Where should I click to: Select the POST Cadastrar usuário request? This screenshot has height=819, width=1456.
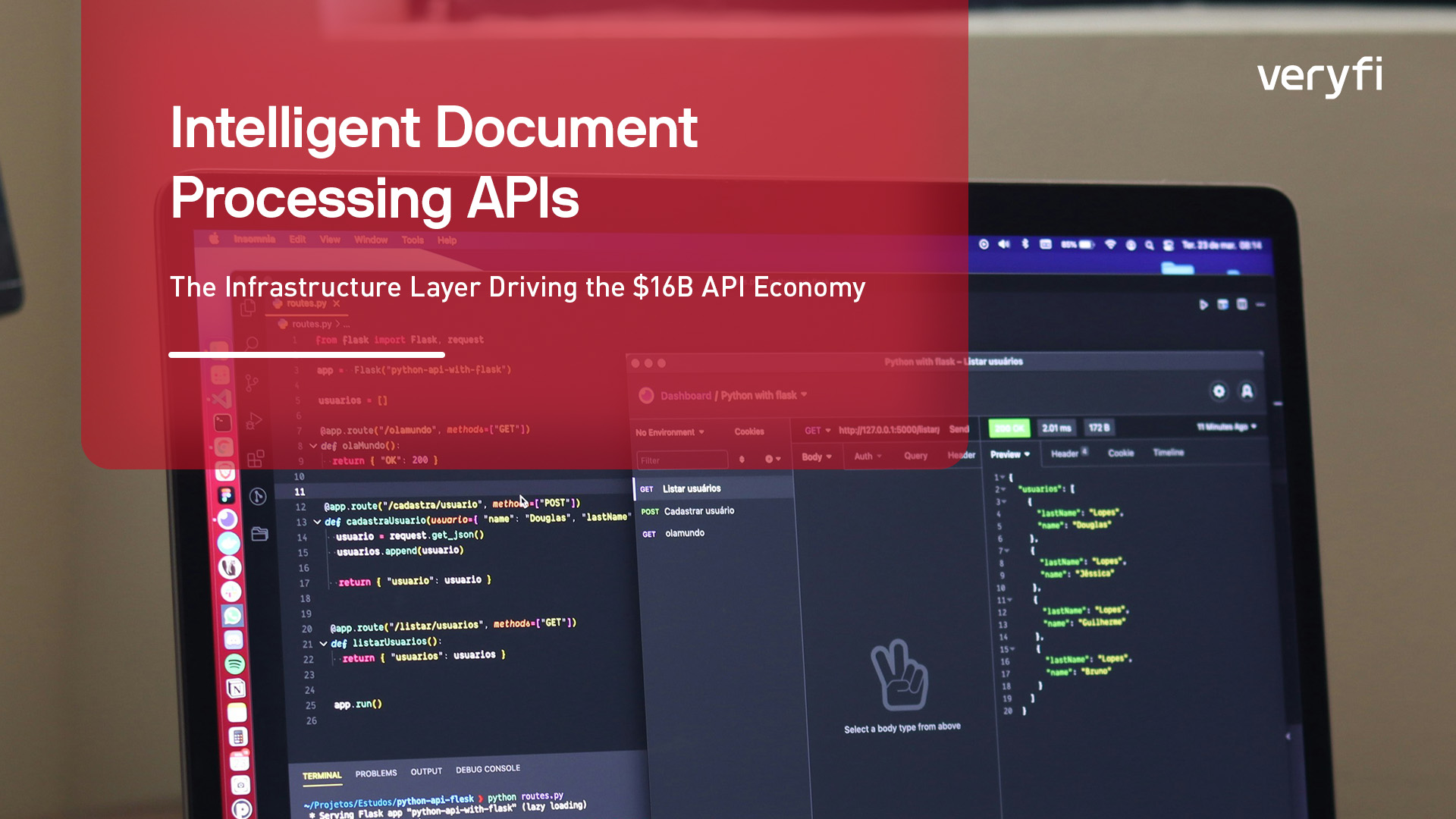[698, 511]
